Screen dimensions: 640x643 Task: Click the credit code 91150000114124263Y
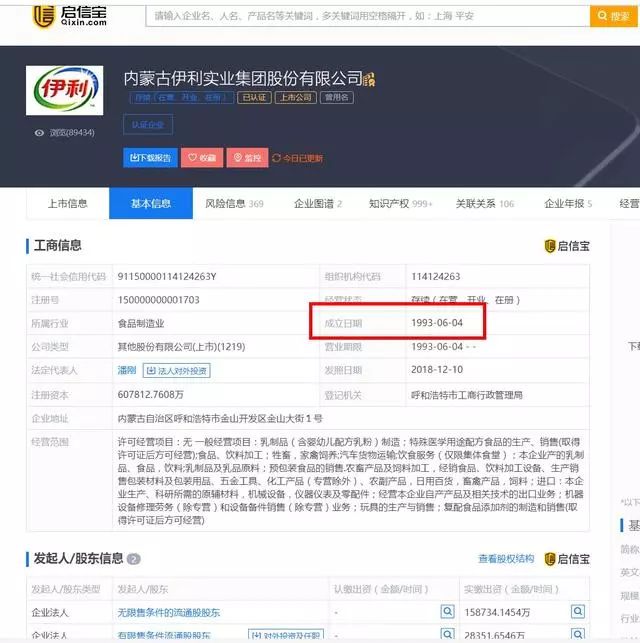(167, 276)
